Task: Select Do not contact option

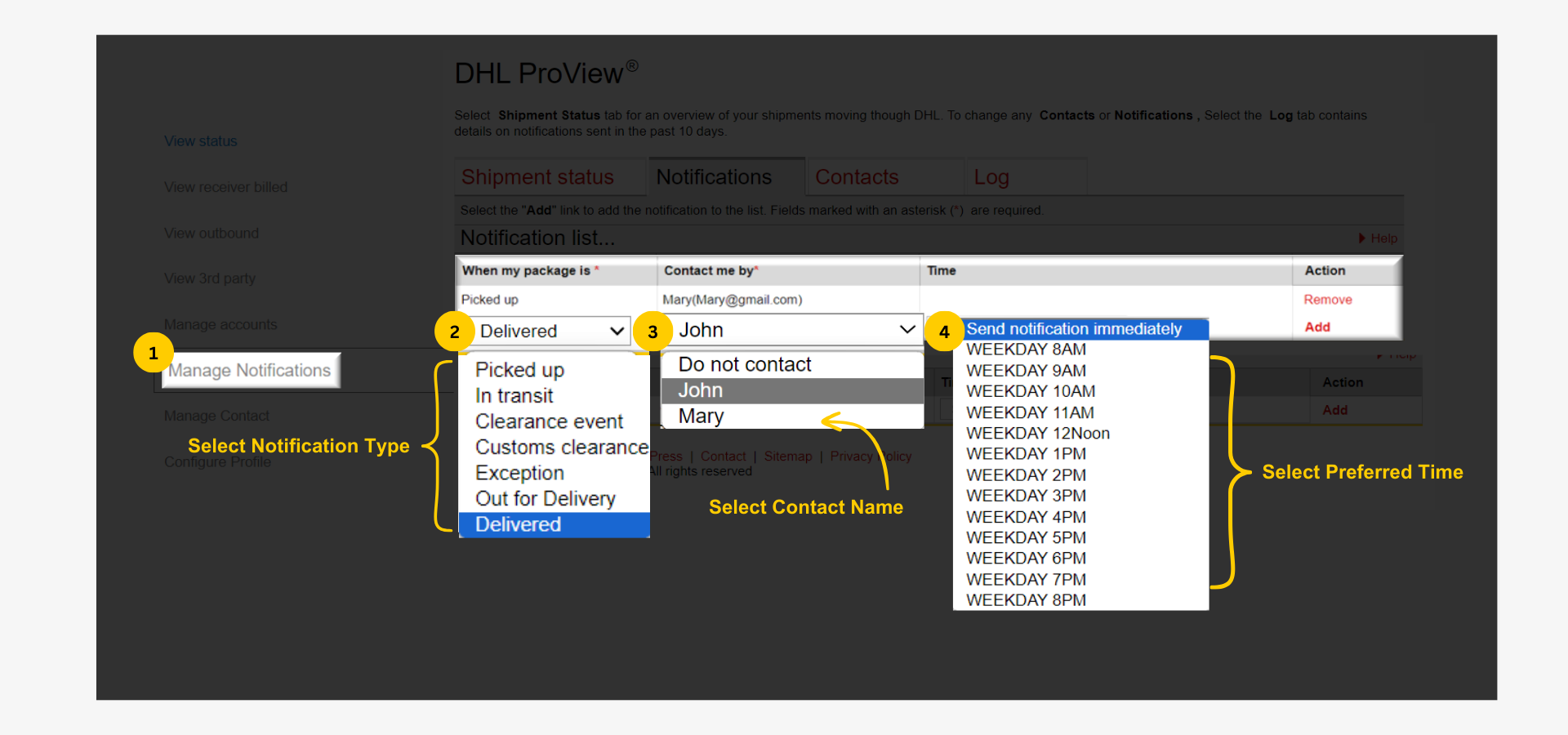Action: 792,365
